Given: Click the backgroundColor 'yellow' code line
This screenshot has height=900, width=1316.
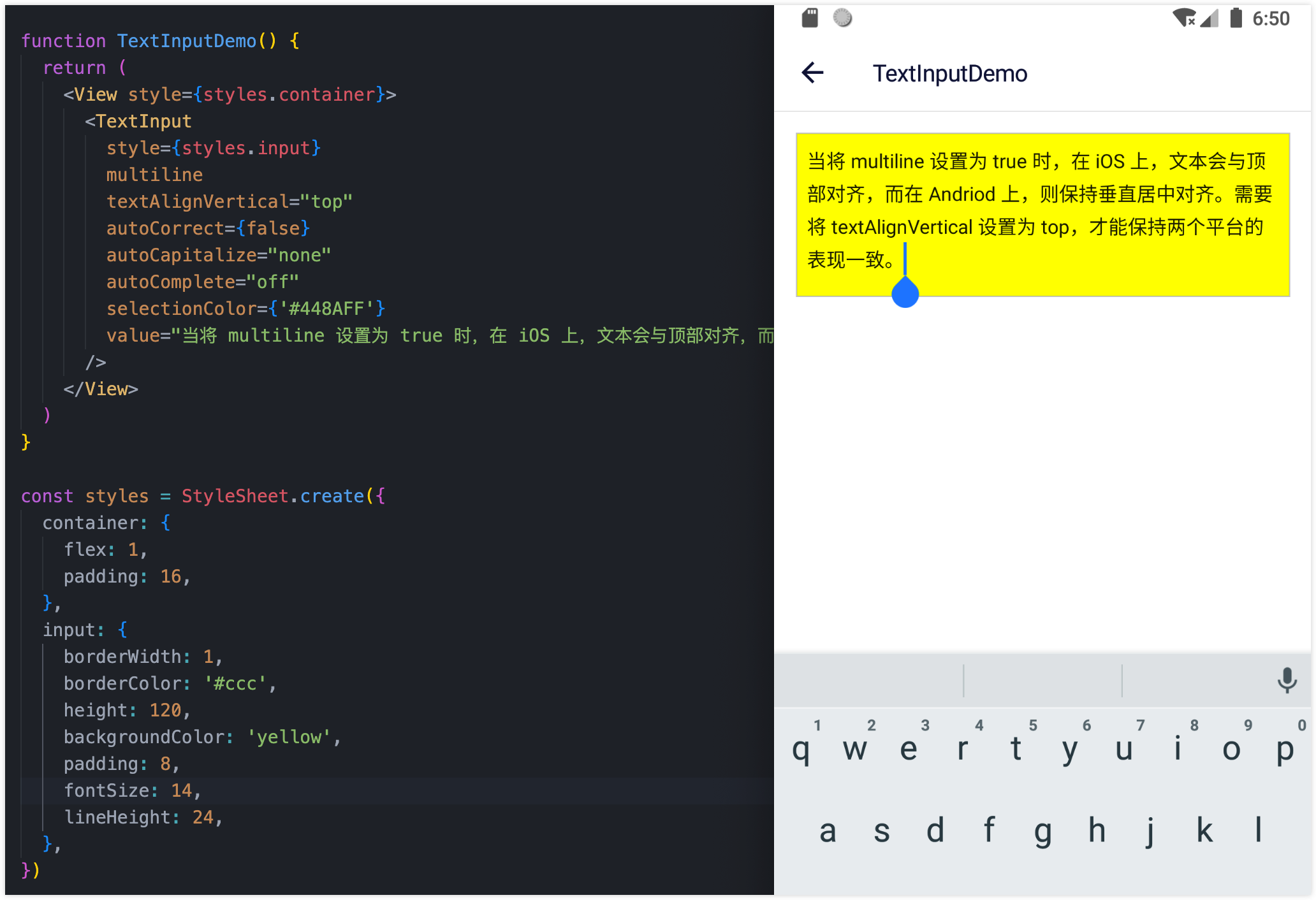Looking at the screenshot, I should point(203,737).
